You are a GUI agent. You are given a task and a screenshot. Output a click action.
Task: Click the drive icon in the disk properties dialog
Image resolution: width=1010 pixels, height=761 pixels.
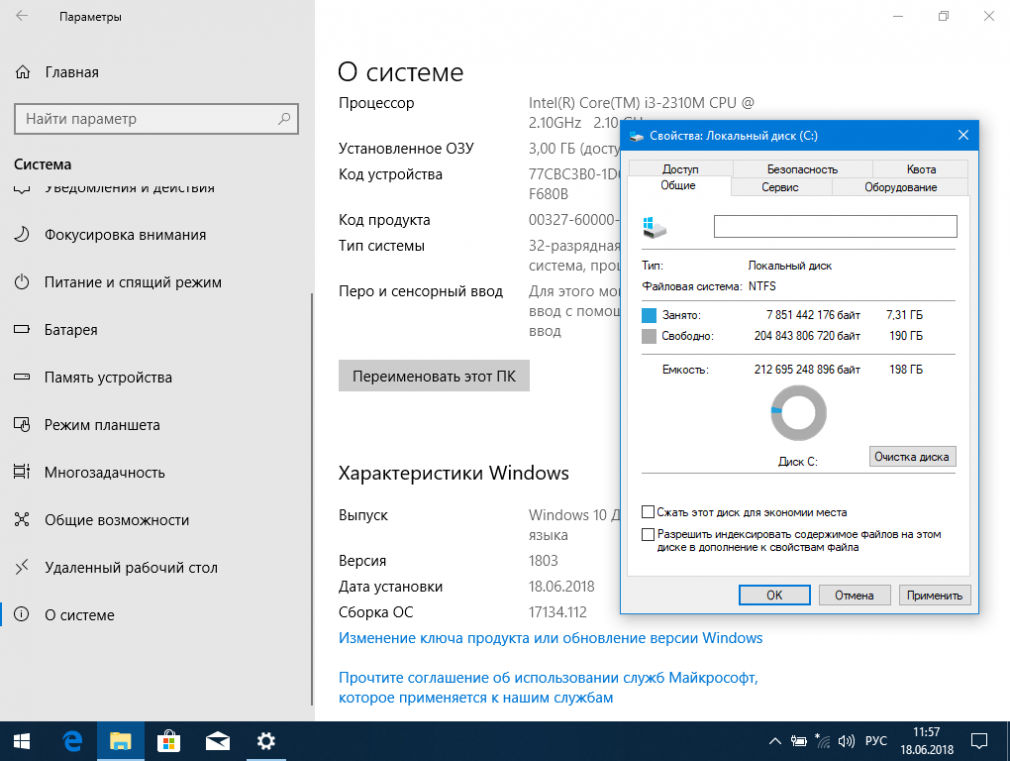pyautogui.click(x=654, y=227)
